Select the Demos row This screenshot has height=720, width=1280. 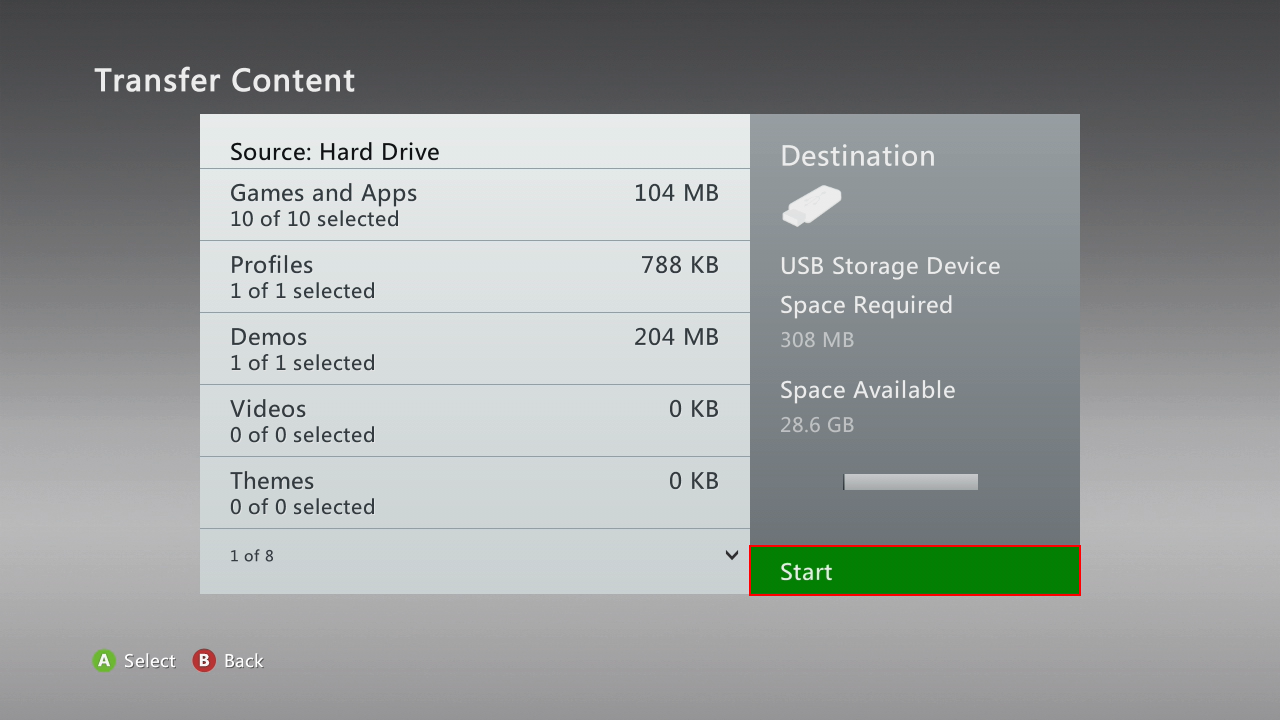[475, 349]
